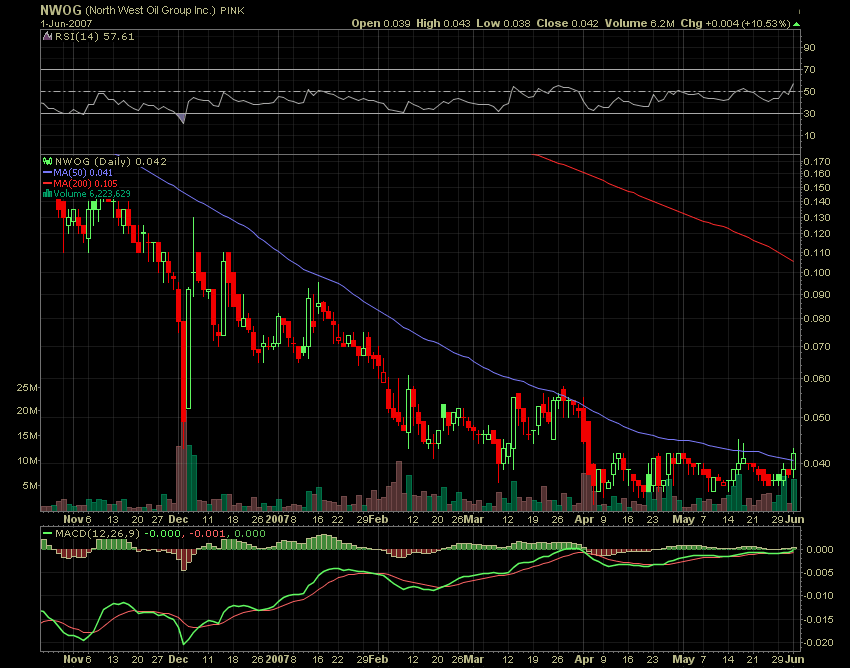Screen dimensions: 850x668
Task: Click the 70 level on RSI axis
Action: [809, 69]
